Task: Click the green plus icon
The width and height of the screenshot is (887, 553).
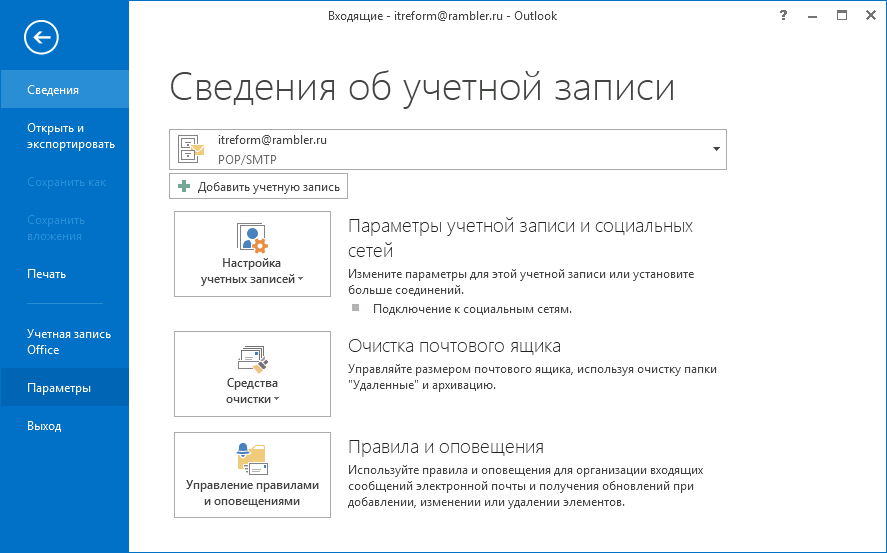Action: (x=184, y=187)
